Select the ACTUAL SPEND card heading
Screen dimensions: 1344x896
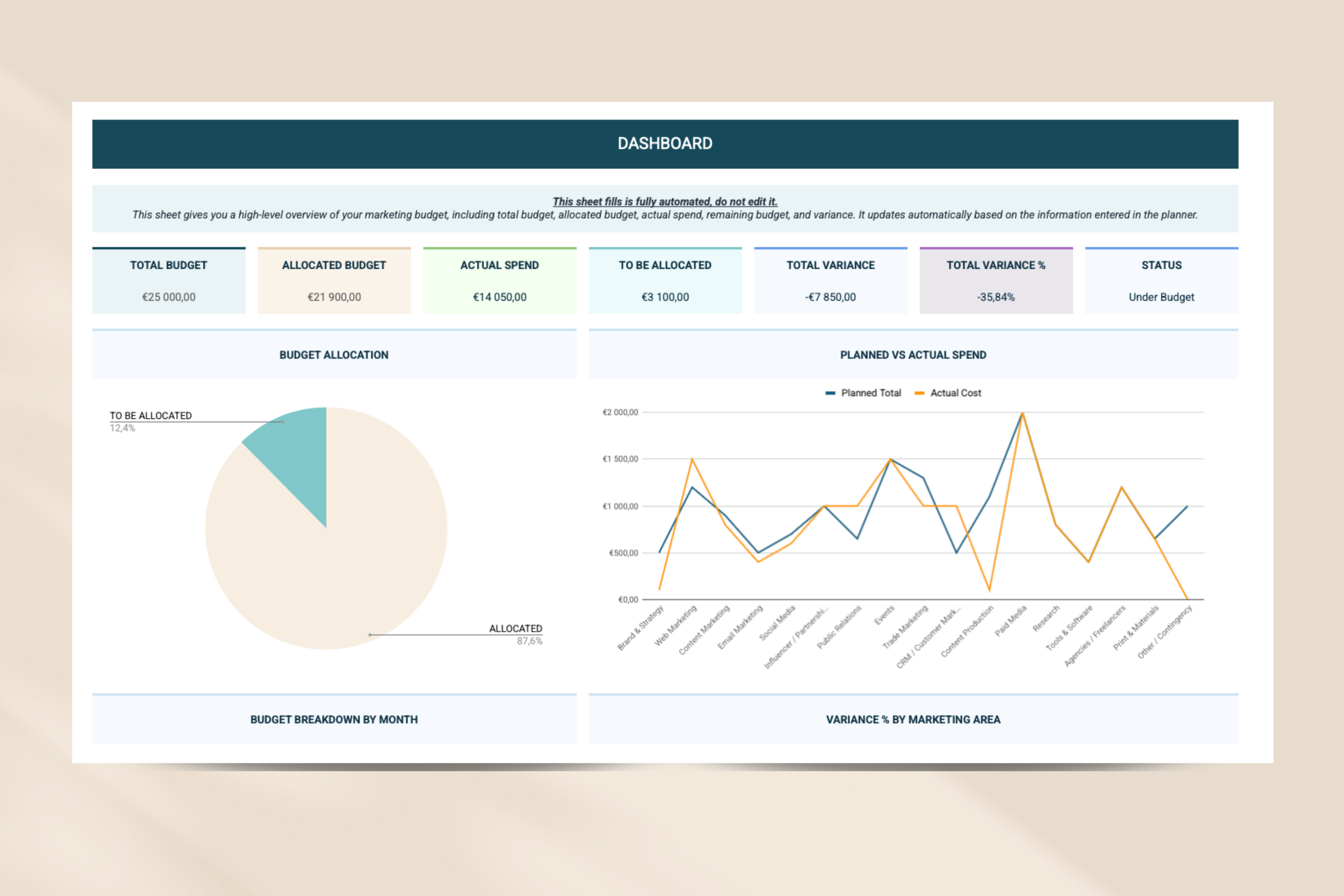[499, 265]
